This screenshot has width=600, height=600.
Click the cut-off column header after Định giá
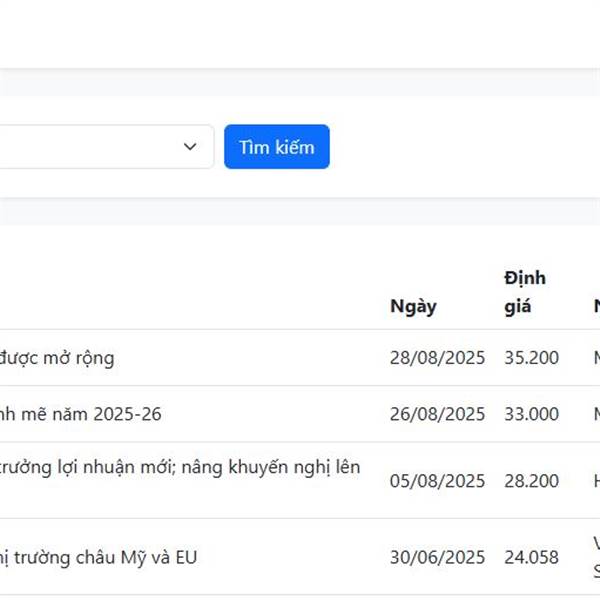pyautogui.click(x=596, y=306)
